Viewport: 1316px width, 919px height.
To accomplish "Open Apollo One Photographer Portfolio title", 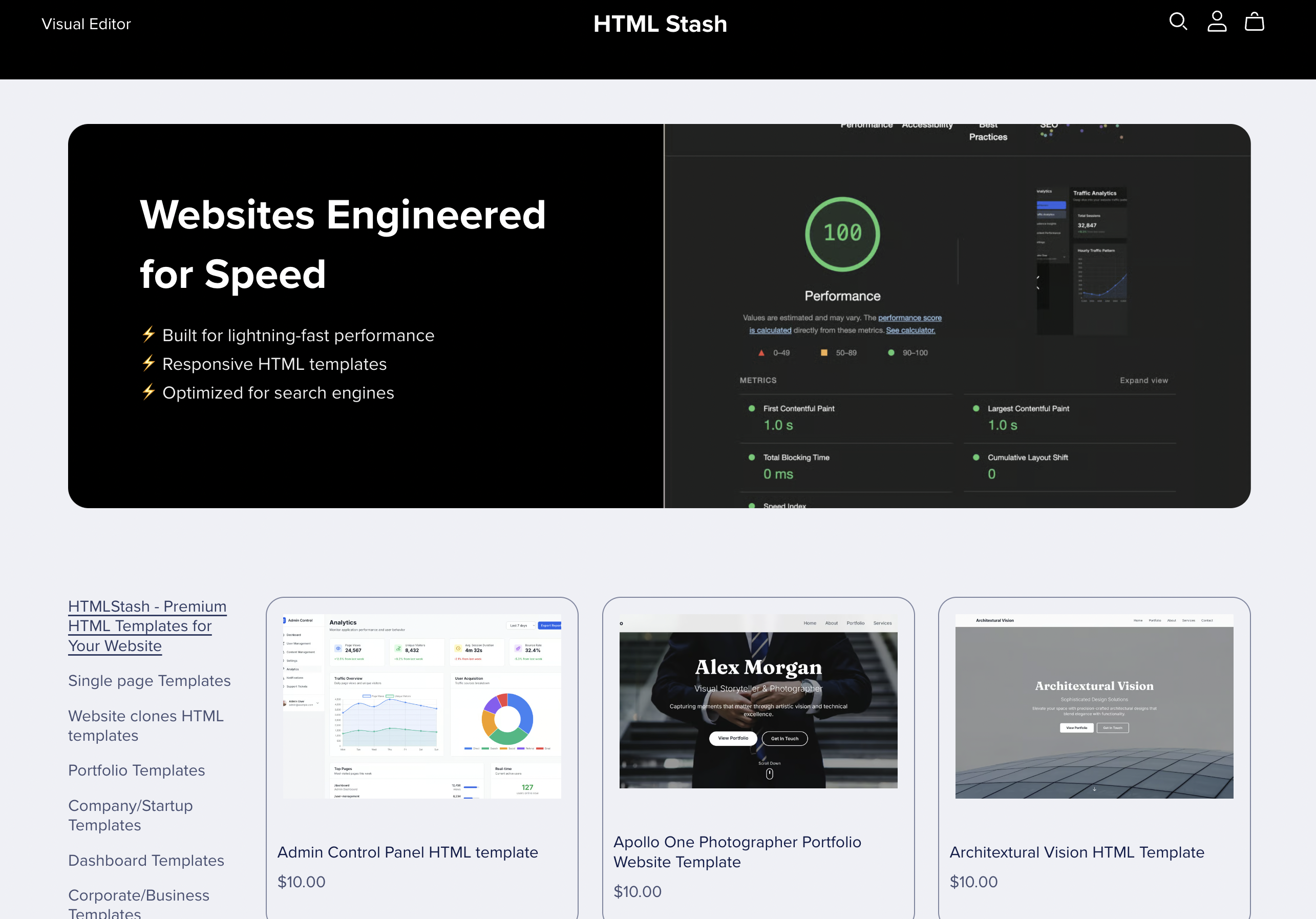I will (x=738, y=852).
